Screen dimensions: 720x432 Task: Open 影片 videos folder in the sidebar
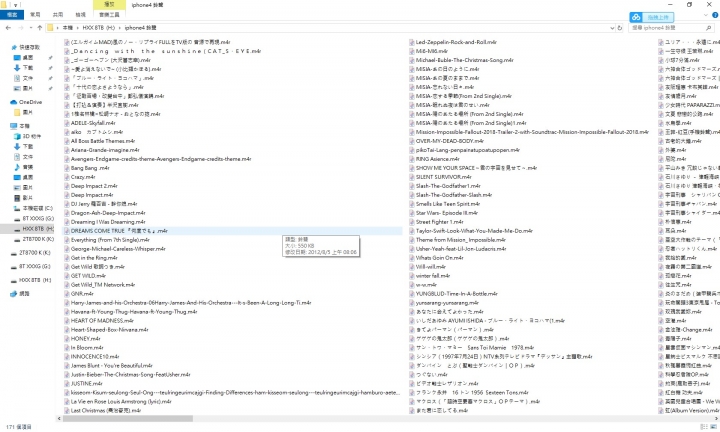23,198
